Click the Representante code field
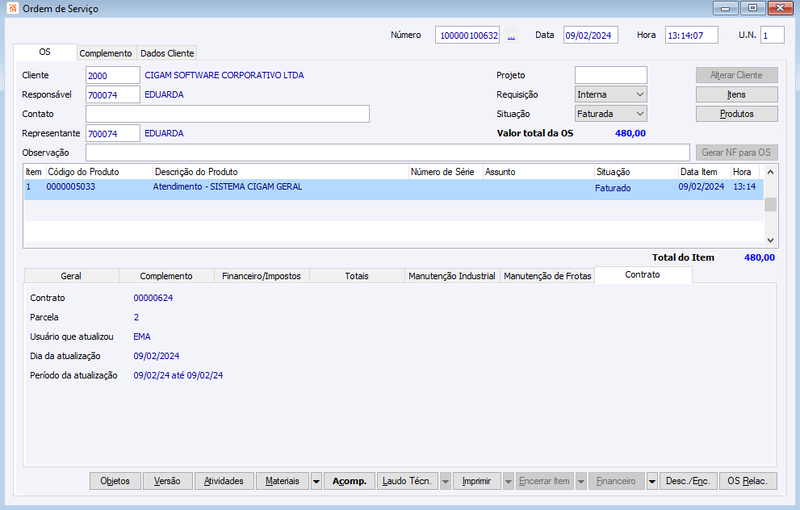This screenshot has height=510, width=800. tap(113, 134)
